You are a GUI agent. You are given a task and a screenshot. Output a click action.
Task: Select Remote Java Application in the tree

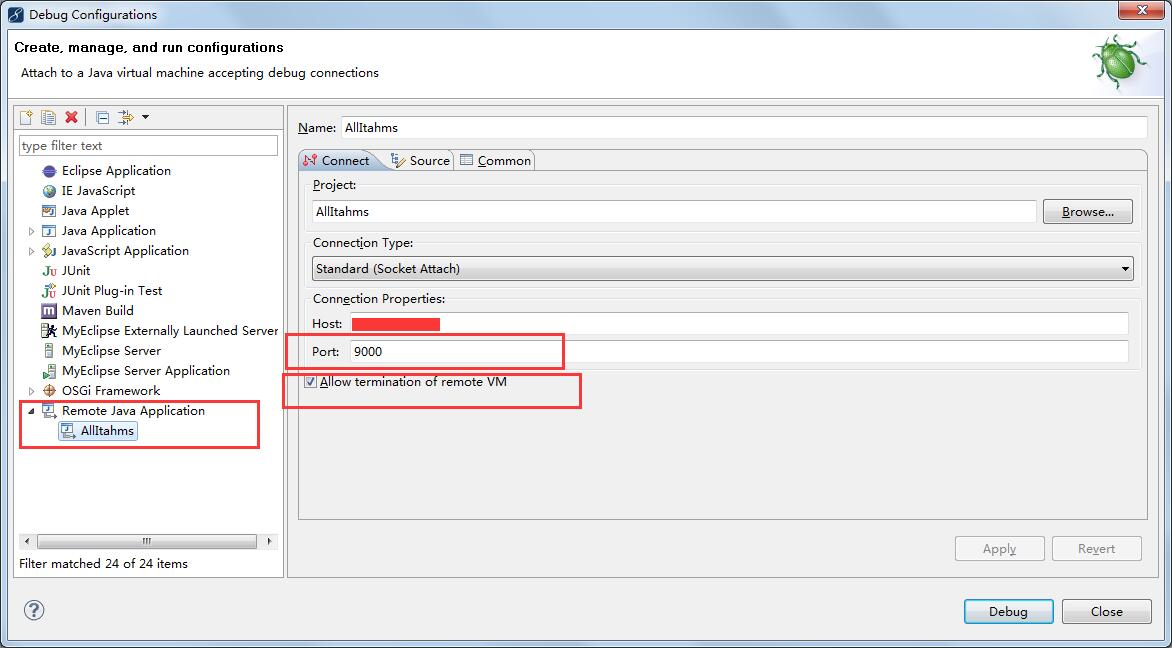tap(133, 411)
